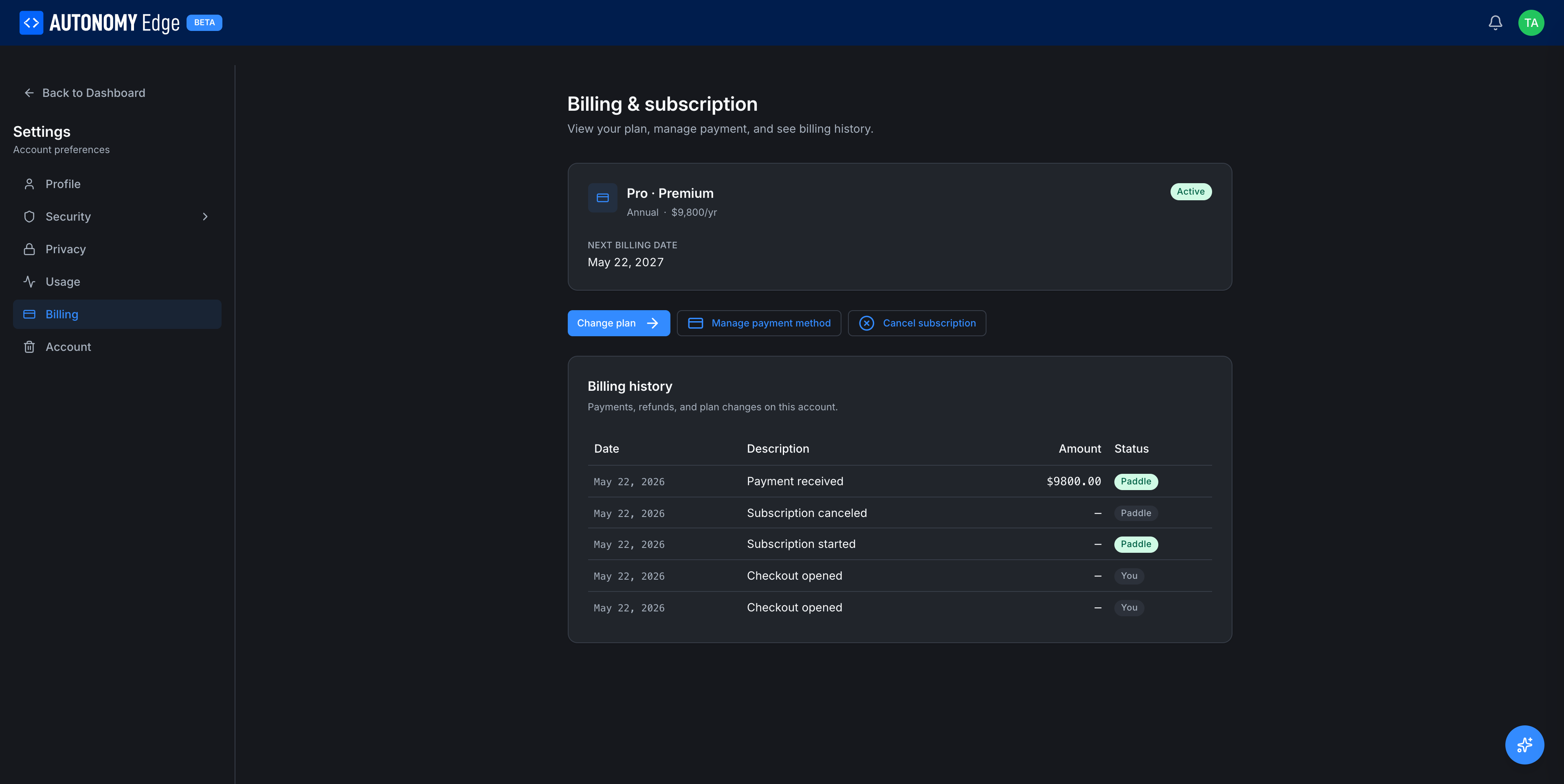Open the TA user avatar menu
The width and height of the screenshot is (1564, 784).
tap(1531, 22)
